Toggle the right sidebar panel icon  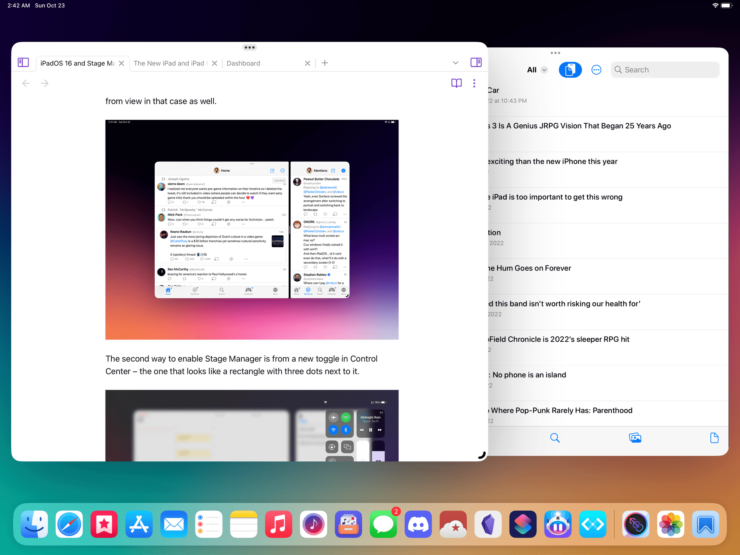coord(476,62)
